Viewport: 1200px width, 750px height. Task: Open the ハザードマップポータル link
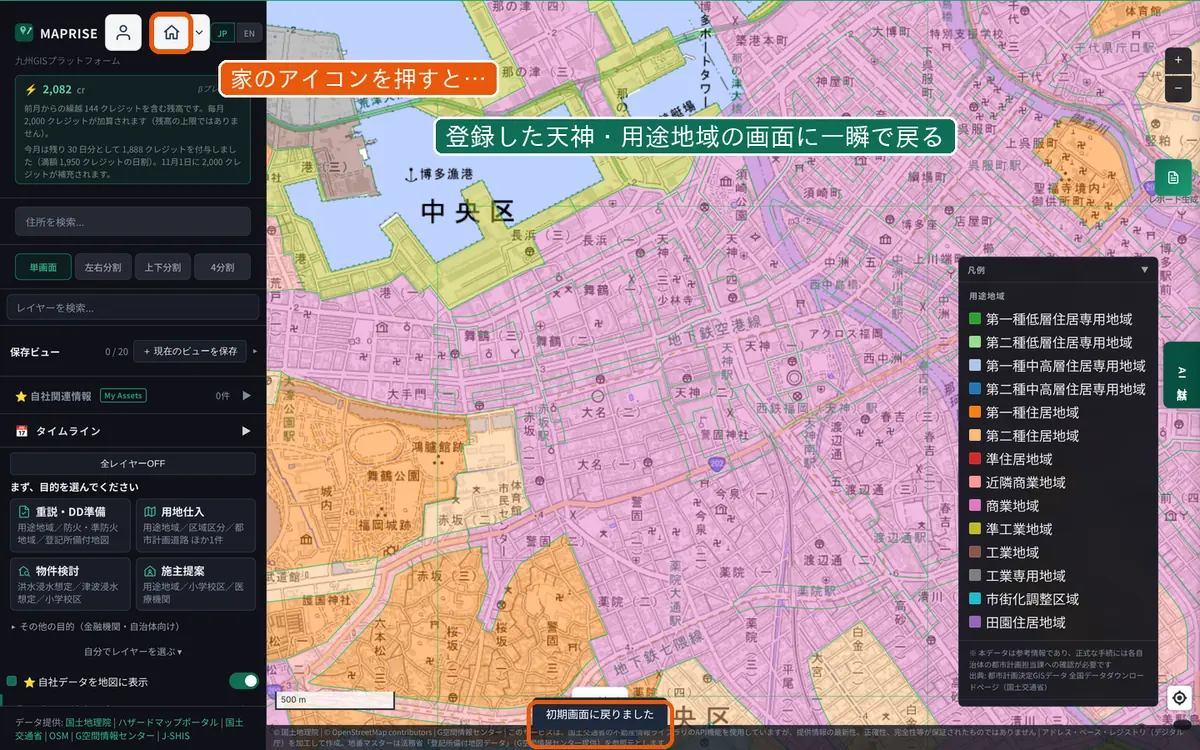(x=169, y=721)
